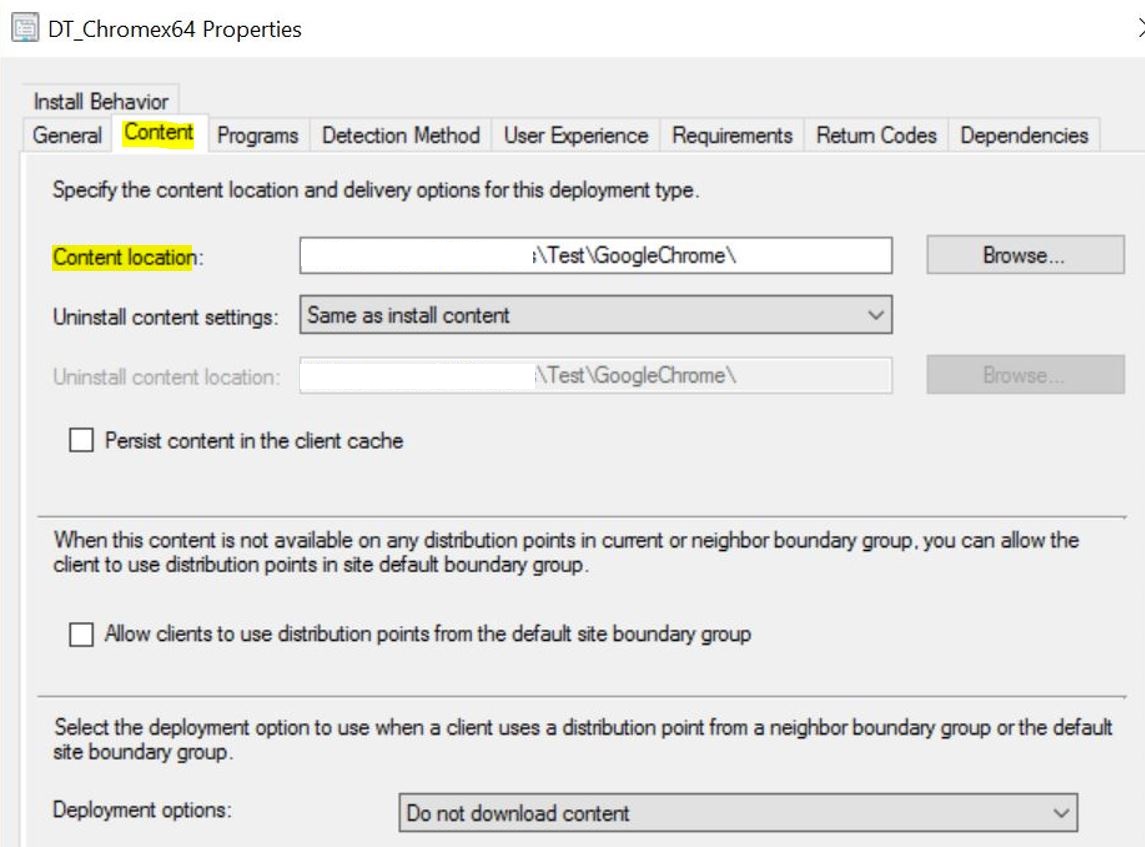Expand the Uninstall content settings dropdown
This screenshot has width=1145, height=847.
coord(595,316)
